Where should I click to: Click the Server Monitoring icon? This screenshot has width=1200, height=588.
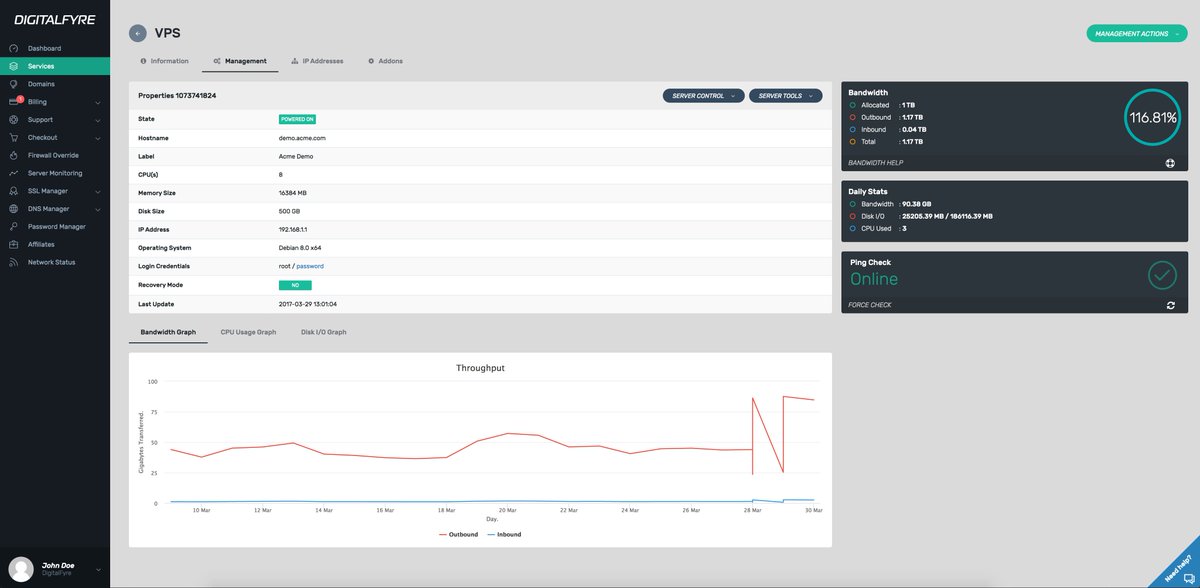(x=13, y=173)
